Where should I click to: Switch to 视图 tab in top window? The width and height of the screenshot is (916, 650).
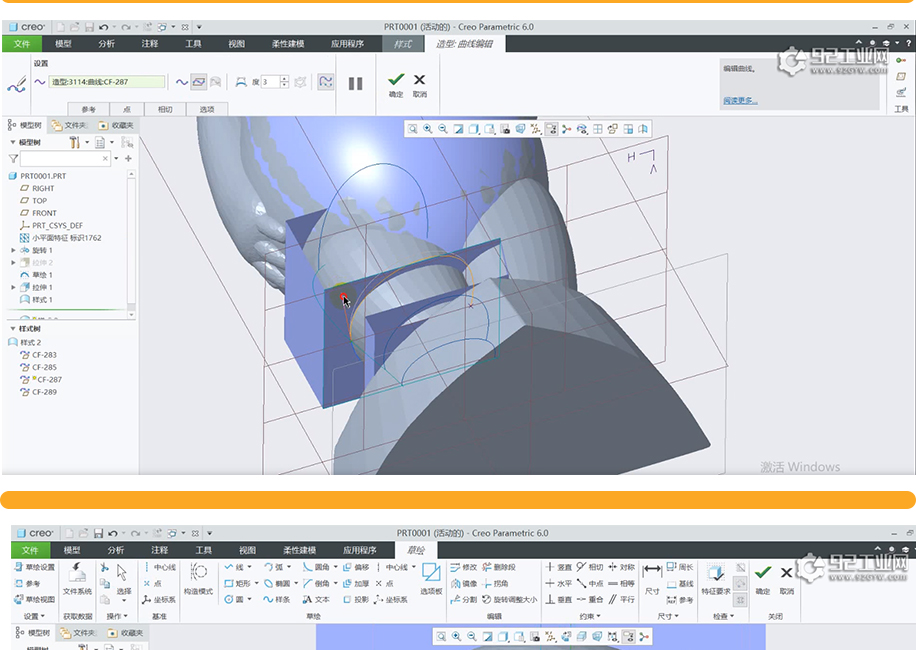pyautogui.click(x=237, y=44)
